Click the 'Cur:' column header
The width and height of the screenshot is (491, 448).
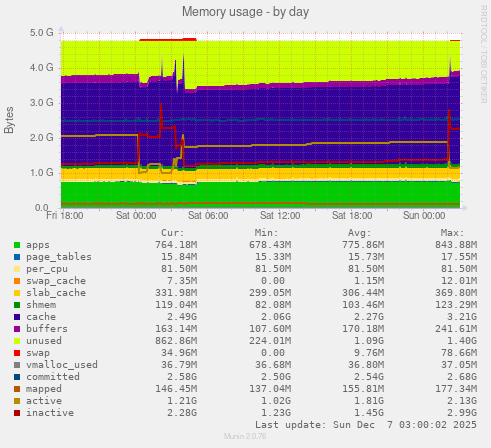click(173, 233)
